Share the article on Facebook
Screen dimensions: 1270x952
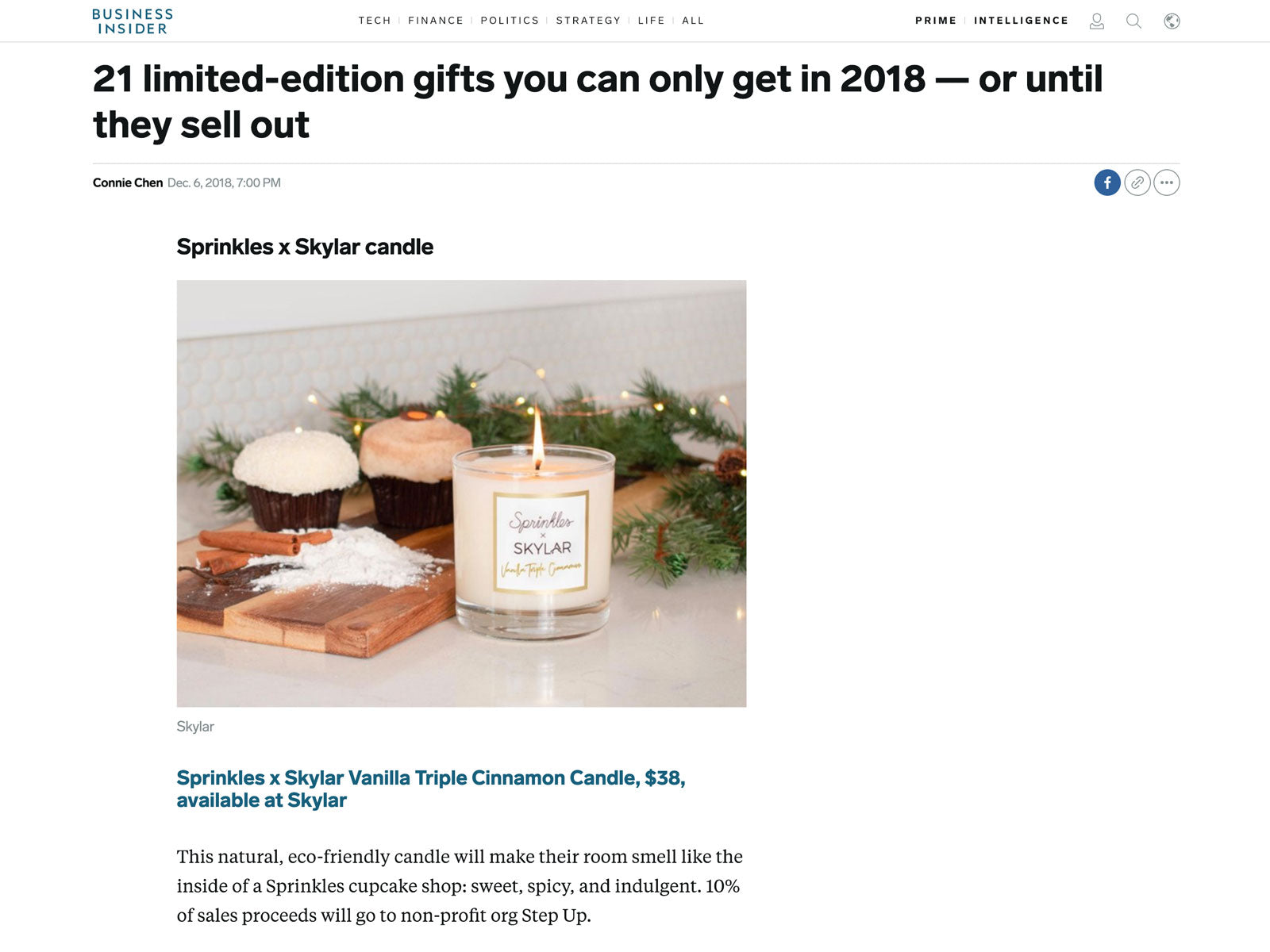[1107, 182]
